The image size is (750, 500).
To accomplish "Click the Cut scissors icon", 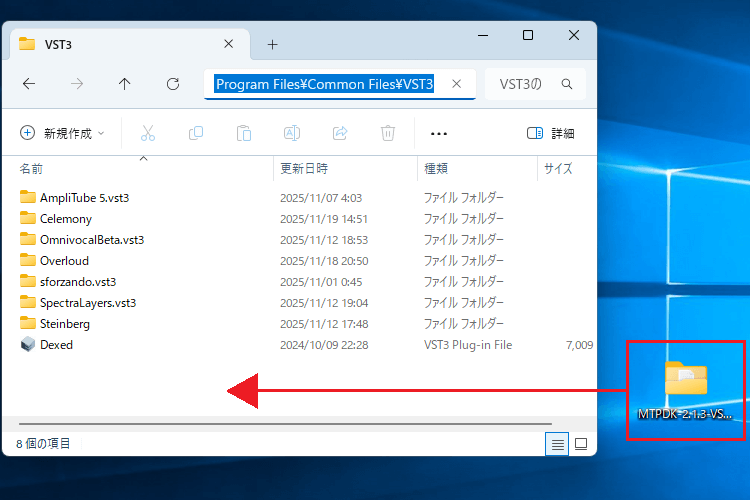I will pos(148,133).
